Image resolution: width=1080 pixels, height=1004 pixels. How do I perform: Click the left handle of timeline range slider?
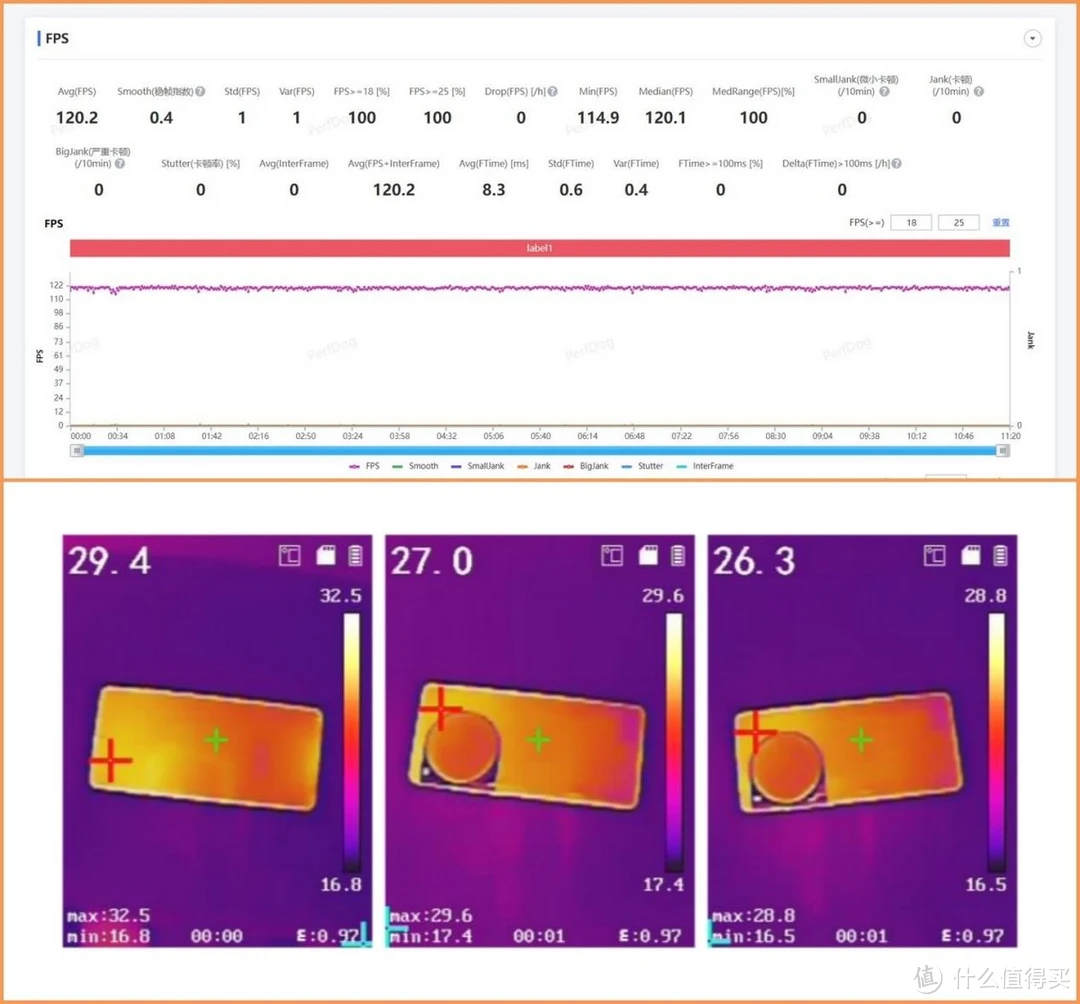pyautogui.click(x=76, y=451)
